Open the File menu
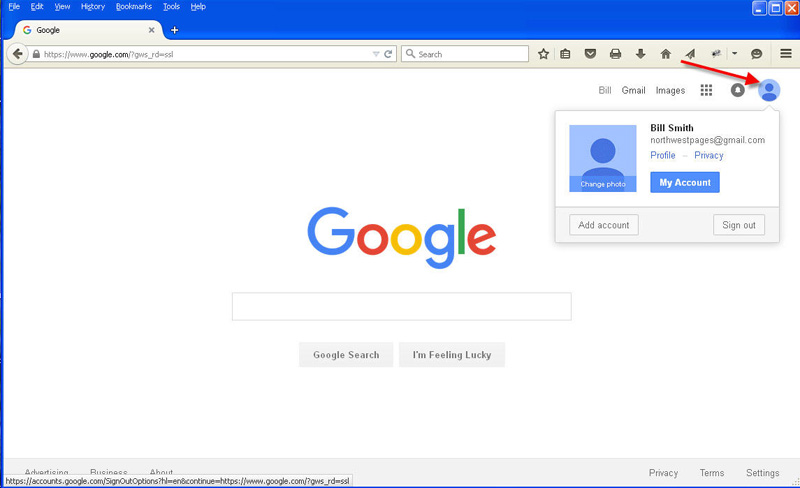The height and width of the screenshot is (488, 800). 14,7
